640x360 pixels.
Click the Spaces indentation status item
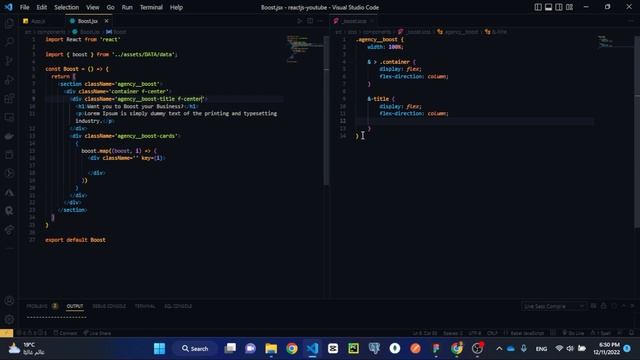click(453, 333)
